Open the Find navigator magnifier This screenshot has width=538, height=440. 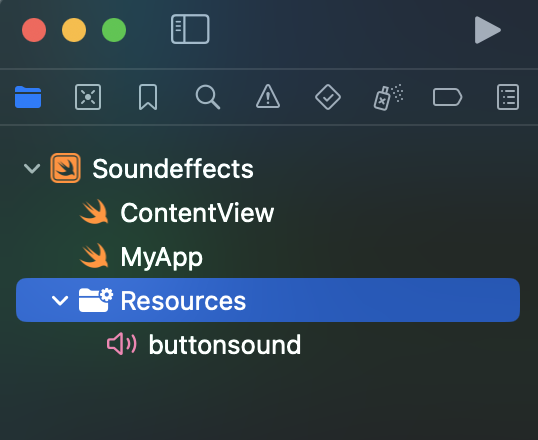click(x=208, y=97)
